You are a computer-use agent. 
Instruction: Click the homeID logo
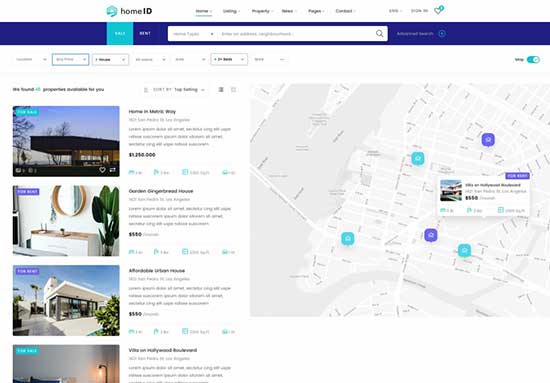[x=129, y=11]
